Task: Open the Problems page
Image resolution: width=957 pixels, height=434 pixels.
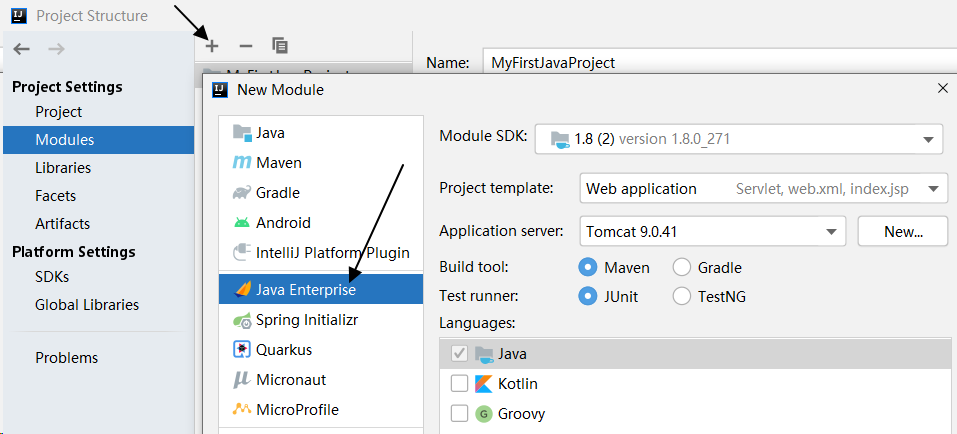Action: [x=67, y=358]
